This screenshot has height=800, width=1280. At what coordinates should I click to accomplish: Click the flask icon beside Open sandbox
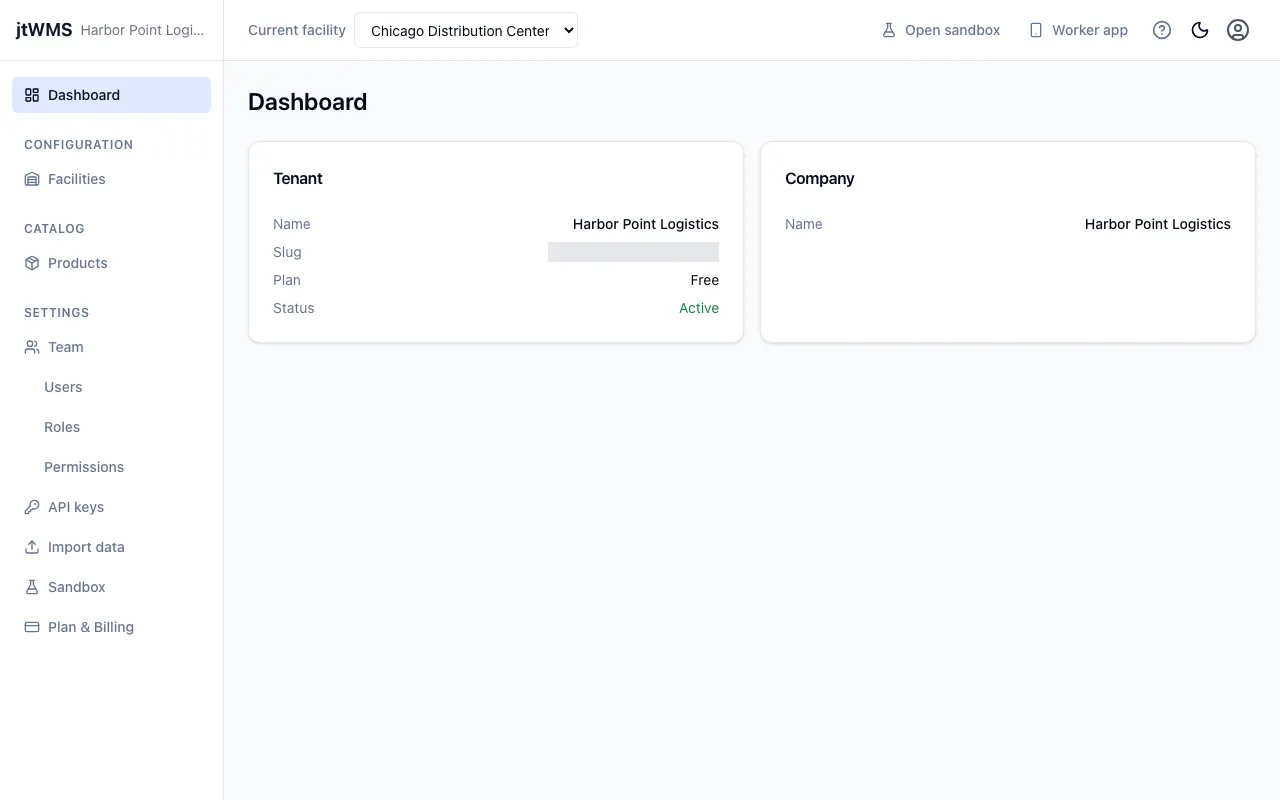coord(889,30)
